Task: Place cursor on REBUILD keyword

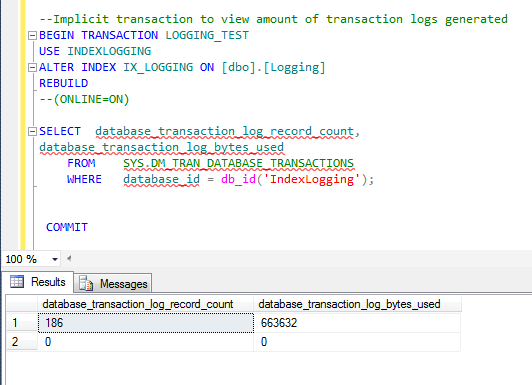Action: click(63, 83)
